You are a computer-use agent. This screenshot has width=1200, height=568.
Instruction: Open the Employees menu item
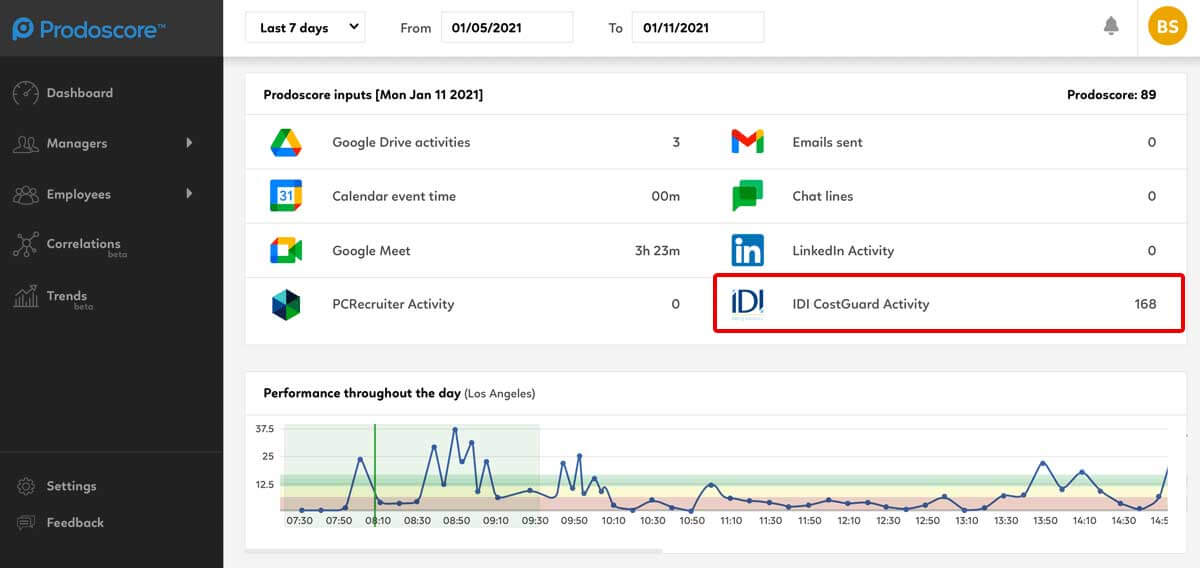pos(78,194)
